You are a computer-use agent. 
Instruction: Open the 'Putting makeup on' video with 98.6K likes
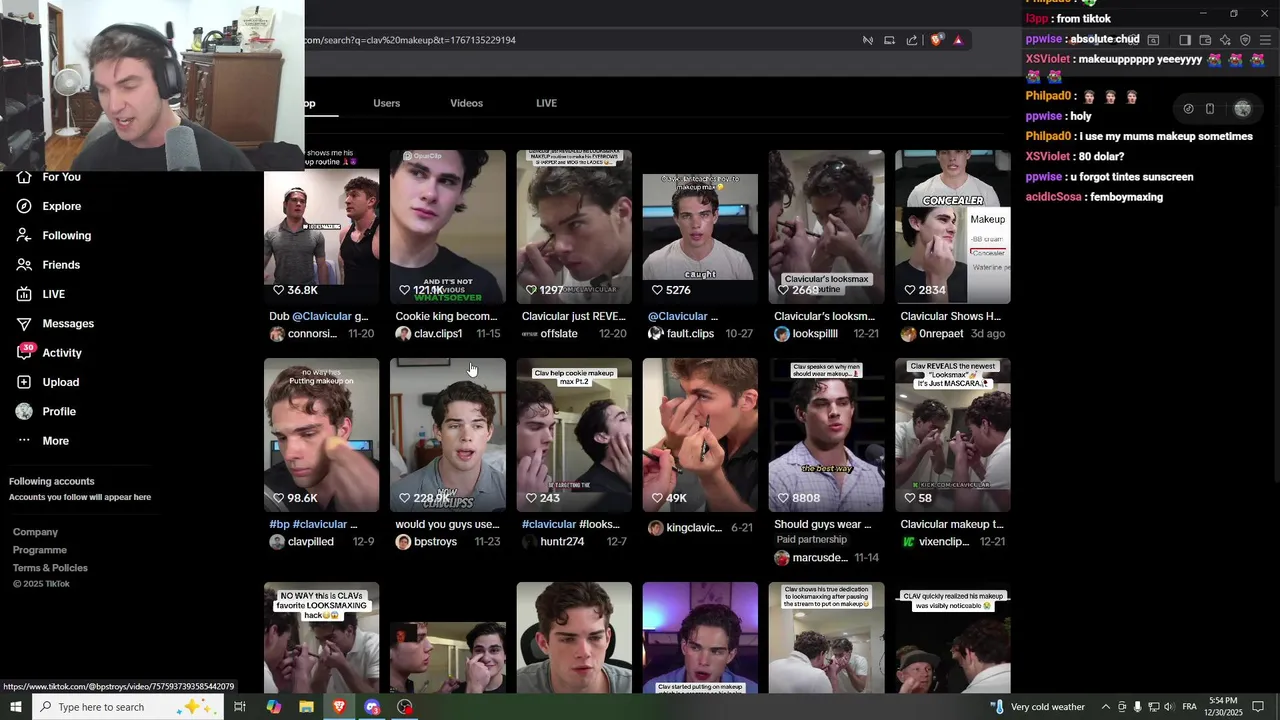pos(321,434)
